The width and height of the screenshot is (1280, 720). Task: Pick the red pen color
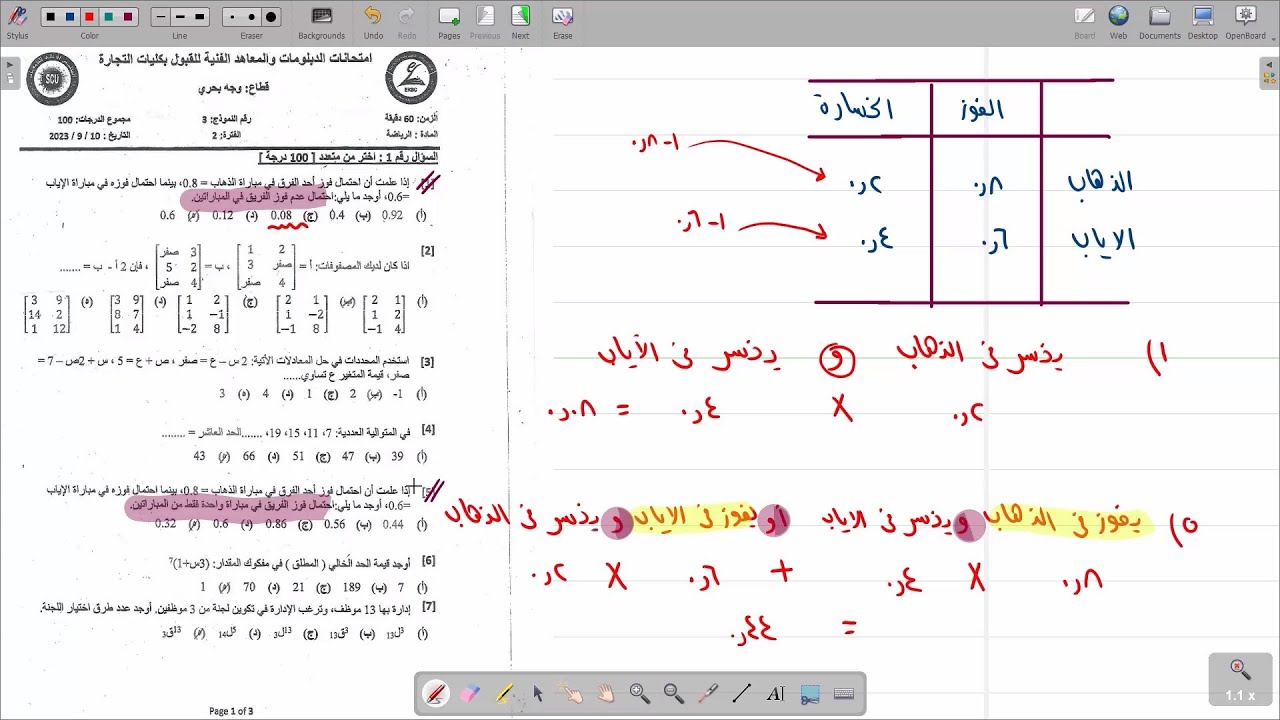[x=89, y=17]
